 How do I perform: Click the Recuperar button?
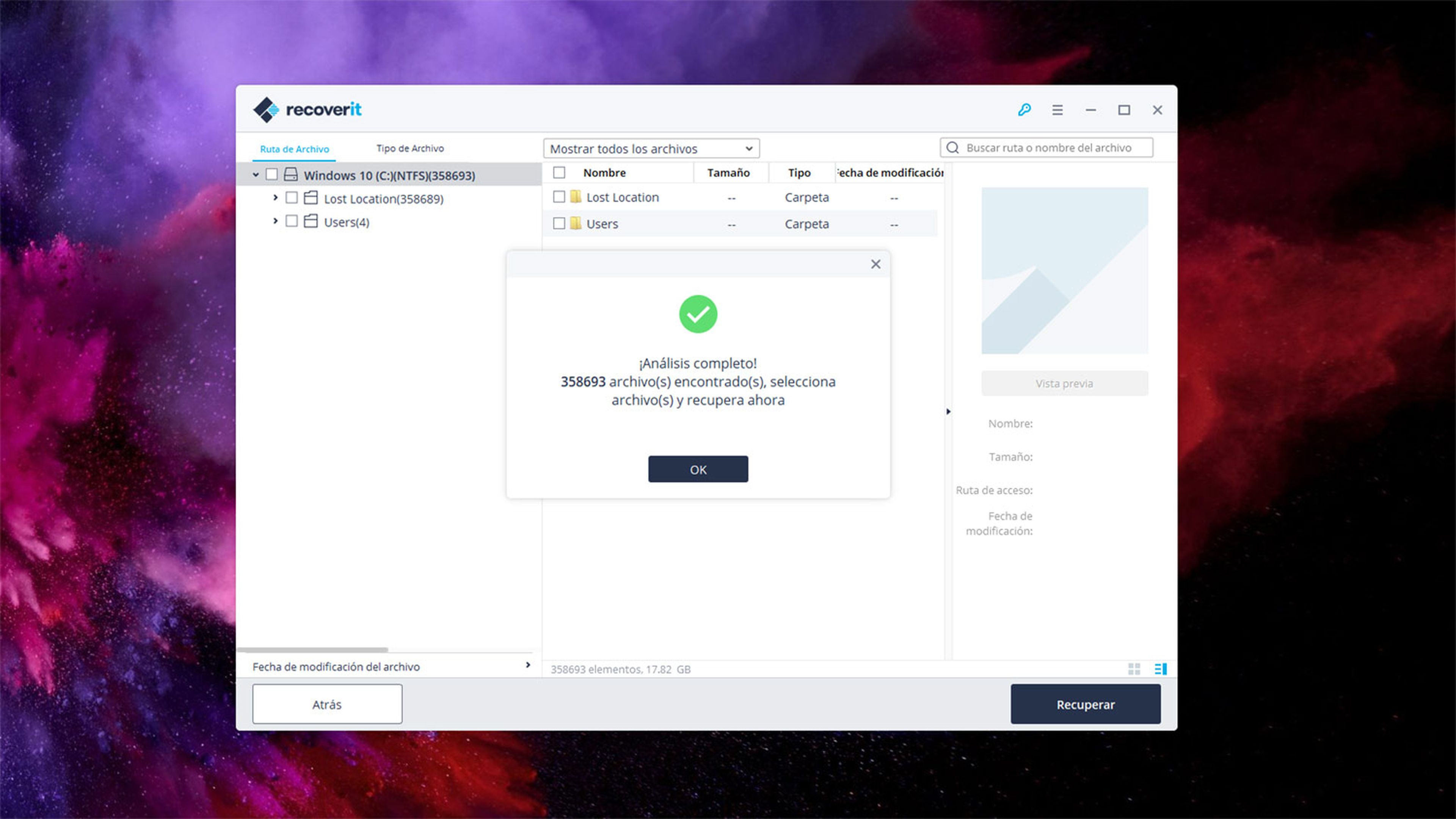coord(1086,704)
